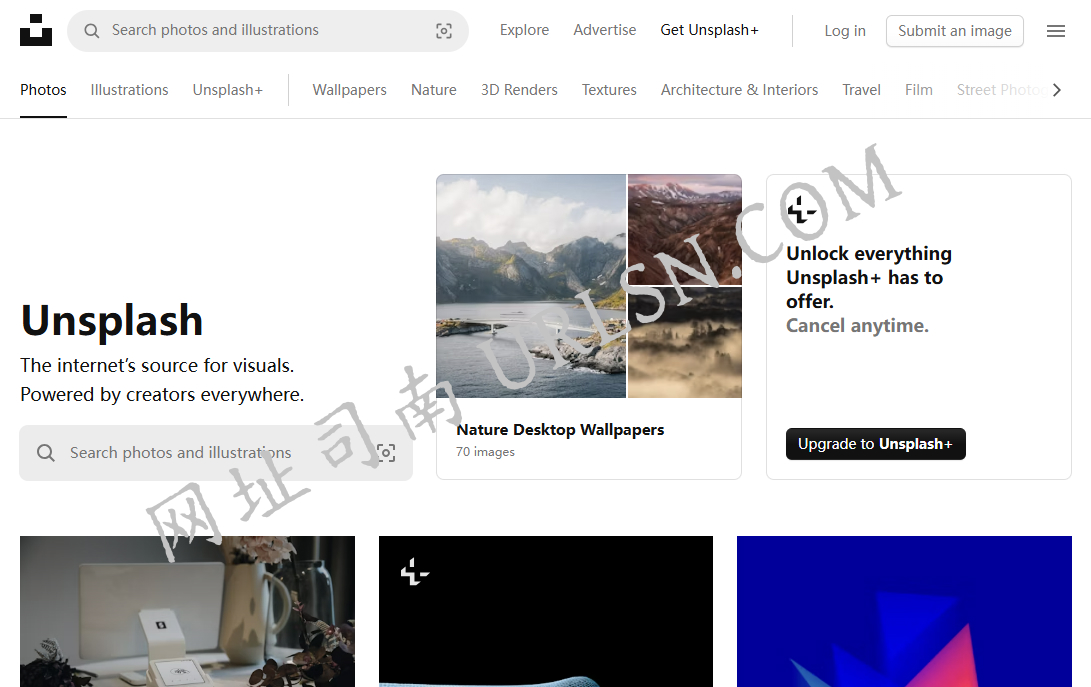Switch to the Unsplash+ tab
Screen dimensions: 1091x687
pos(228,90)
